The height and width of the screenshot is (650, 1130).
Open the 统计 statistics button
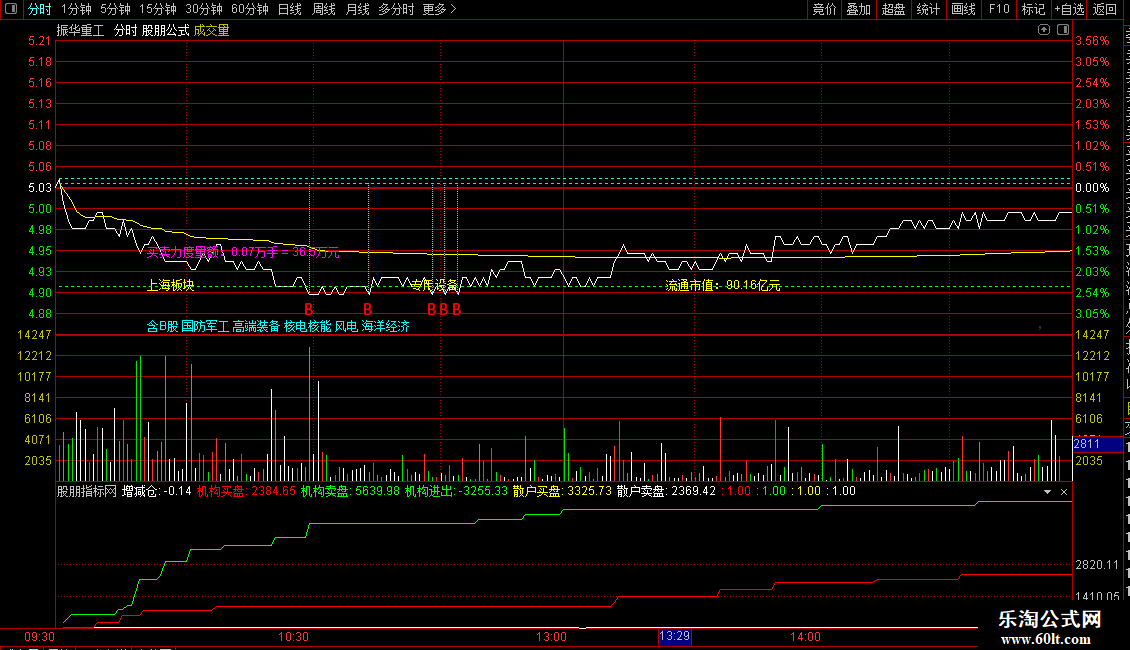coord(928,9)
